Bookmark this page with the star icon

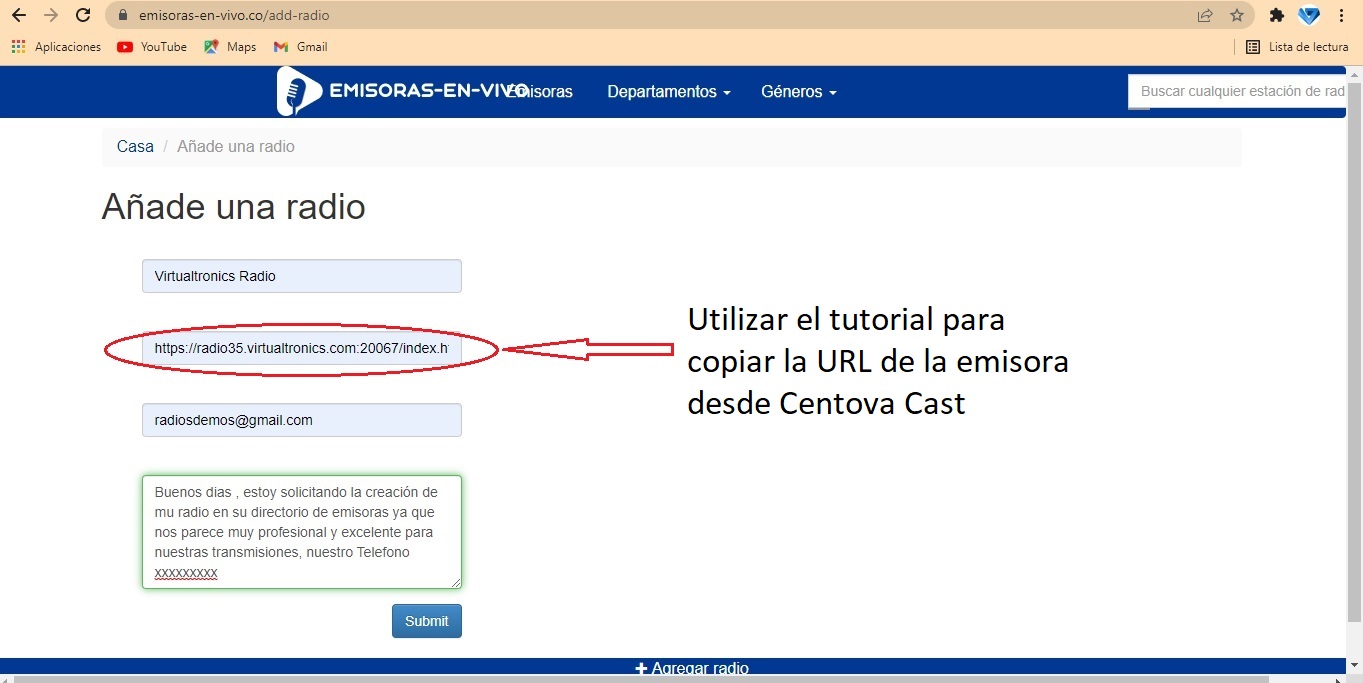(x=1237, y=15)
